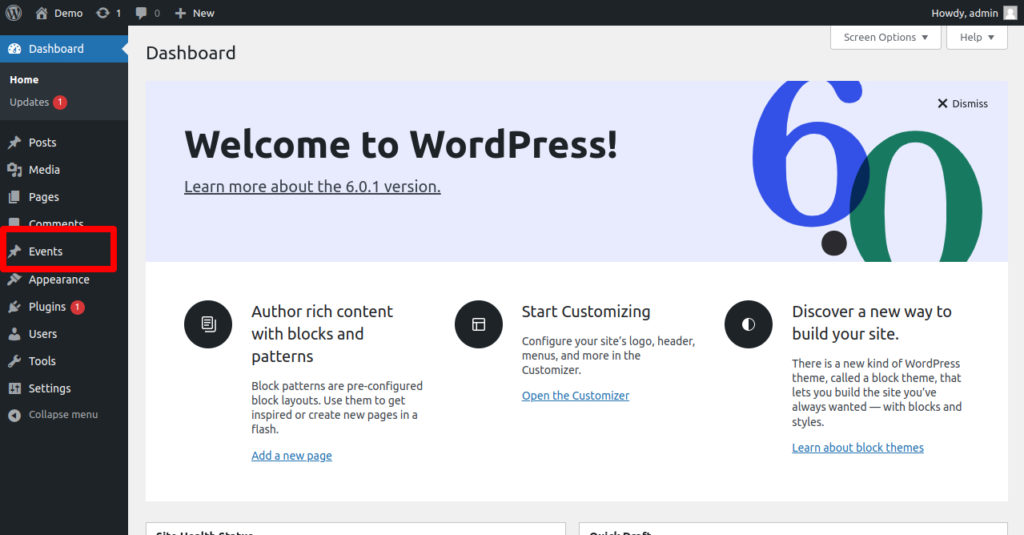The image size is (1024, 535).
Task: Click the Posts pin icon
Action: [14, 142]
